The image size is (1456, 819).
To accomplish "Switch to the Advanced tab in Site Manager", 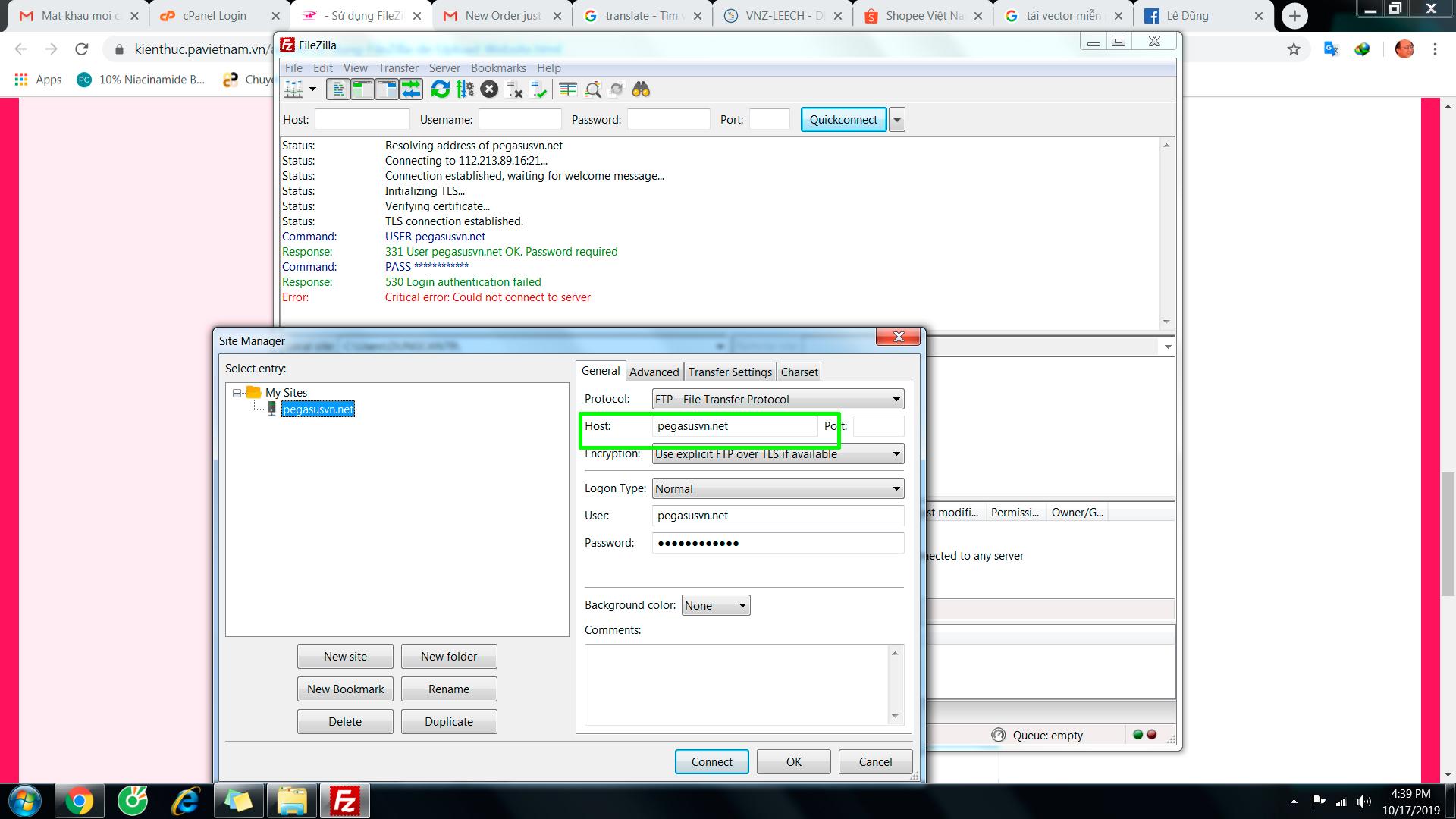I will (x=654, y=372).
